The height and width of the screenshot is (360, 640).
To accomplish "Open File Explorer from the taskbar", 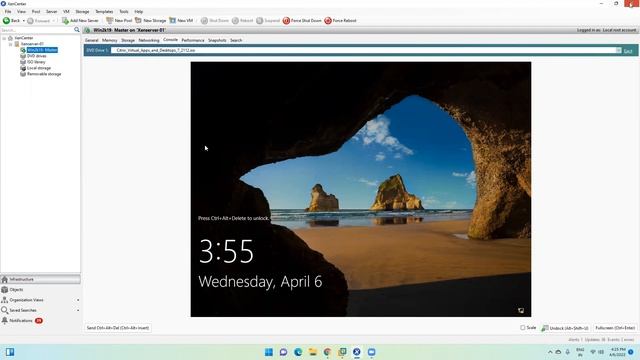I will click(313, 352).
